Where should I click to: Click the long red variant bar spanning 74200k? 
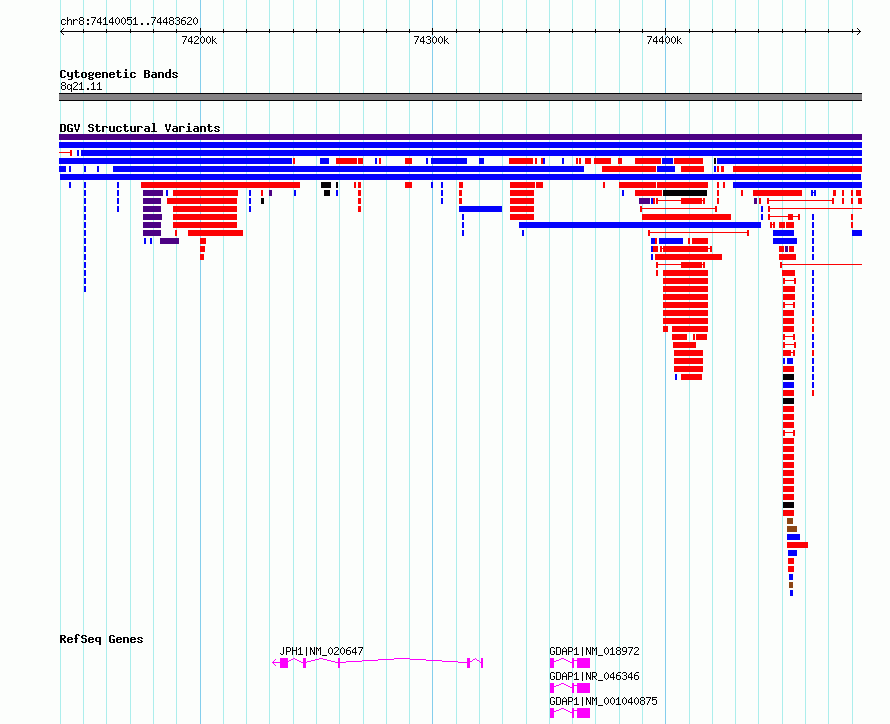click(220, 185)
